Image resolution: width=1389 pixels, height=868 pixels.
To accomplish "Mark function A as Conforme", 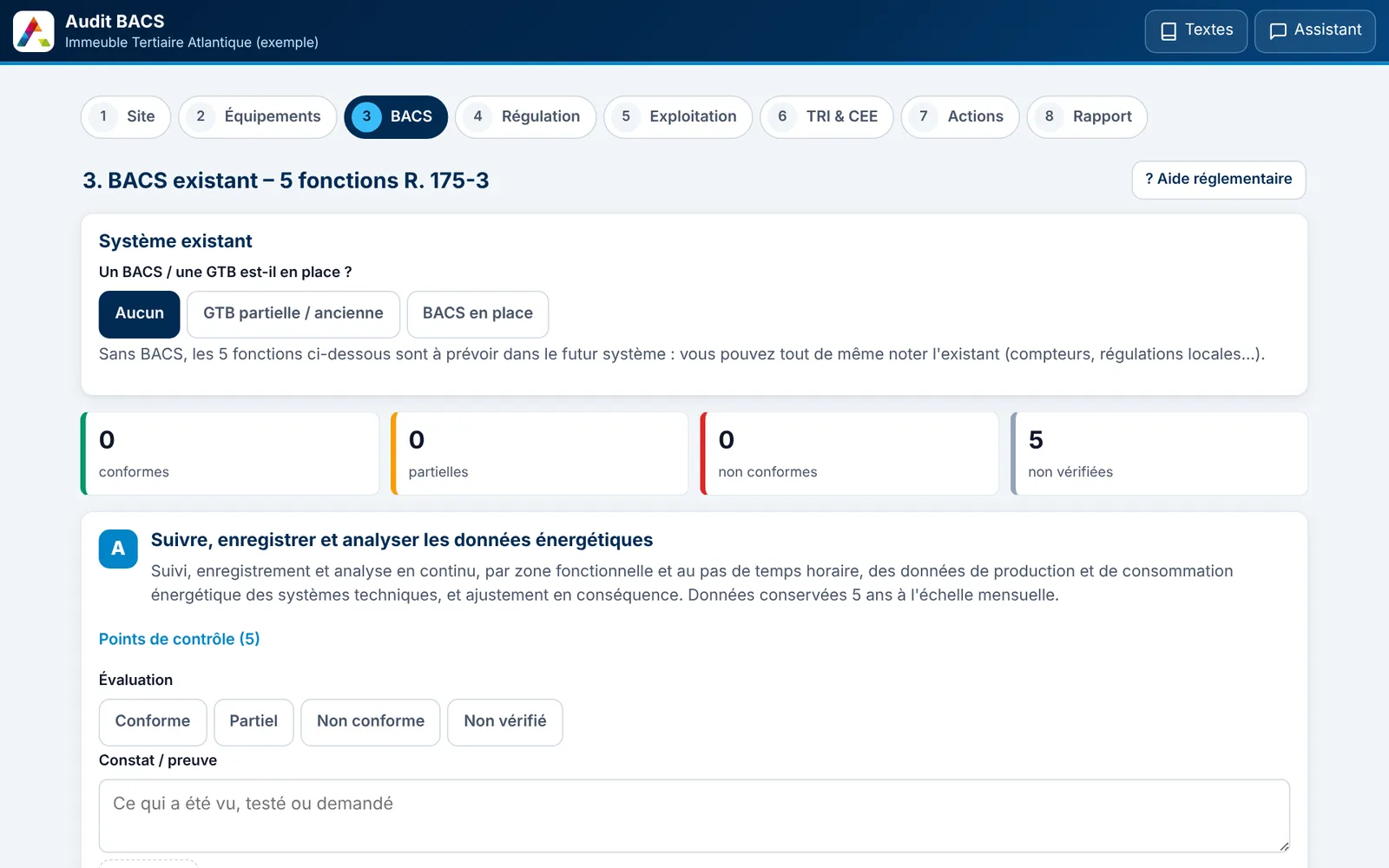I will pyautogui.click(x=153, y=722).
